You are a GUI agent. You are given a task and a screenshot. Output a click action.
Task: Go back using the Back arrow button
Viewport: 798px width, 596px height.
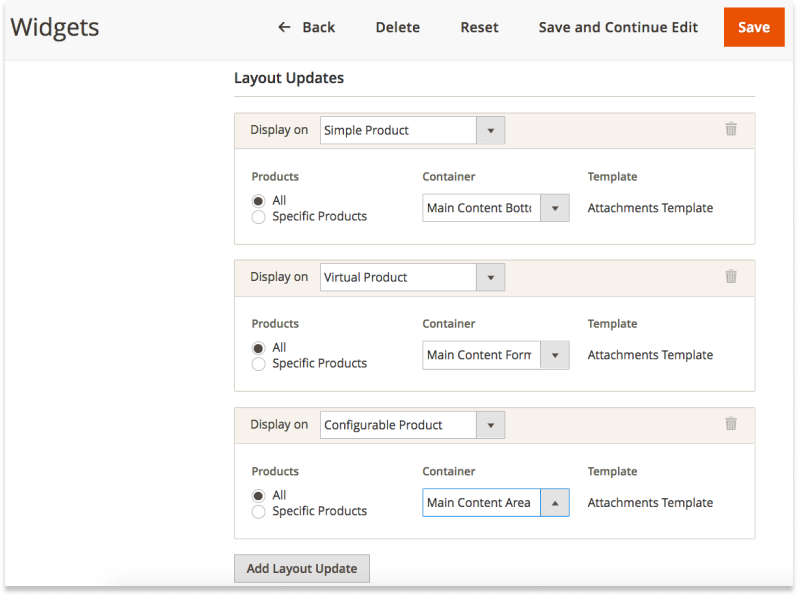tap(306, 27)
